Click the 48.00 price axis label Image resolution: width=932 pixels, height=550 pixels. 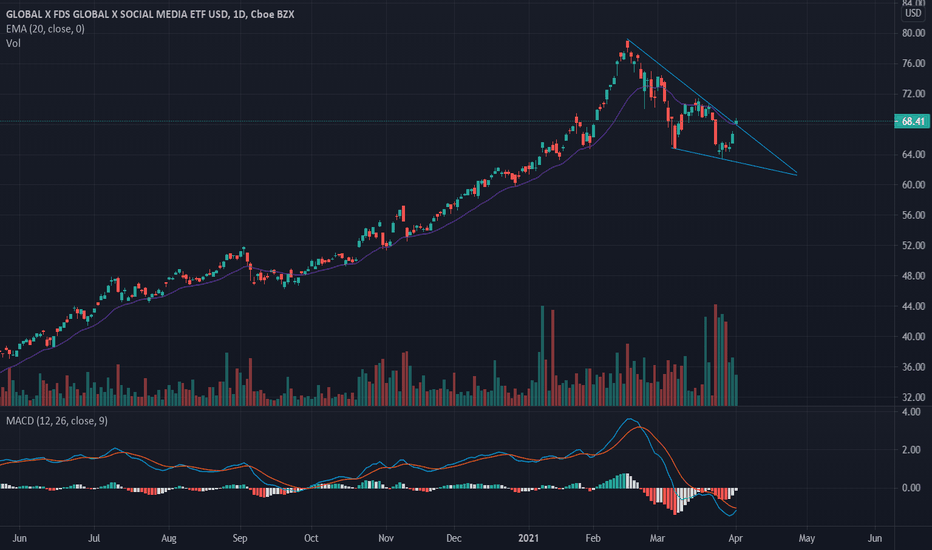[x=913, y=276]
